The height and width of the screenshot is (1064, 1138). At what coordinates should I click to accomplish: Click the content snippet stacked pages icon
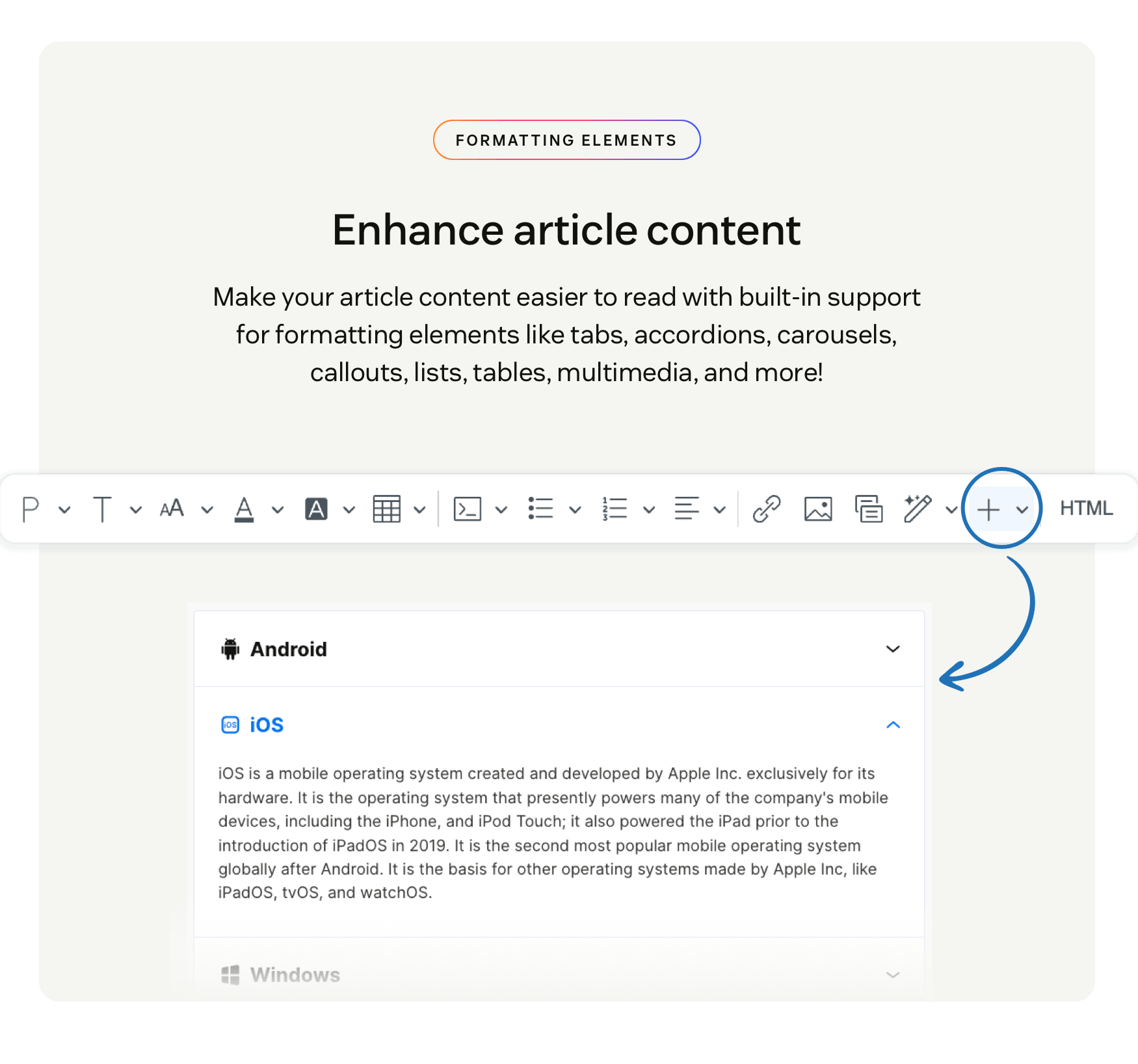[x=869, y=509]
